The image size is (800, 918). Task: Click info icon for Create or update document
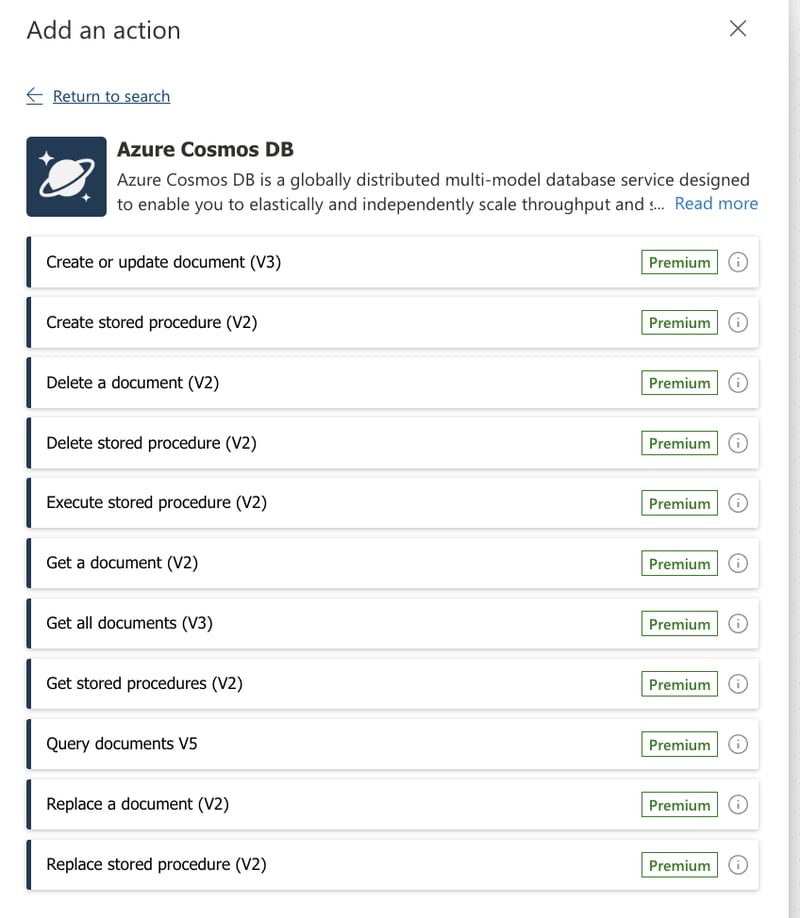(x=738, y=262)
